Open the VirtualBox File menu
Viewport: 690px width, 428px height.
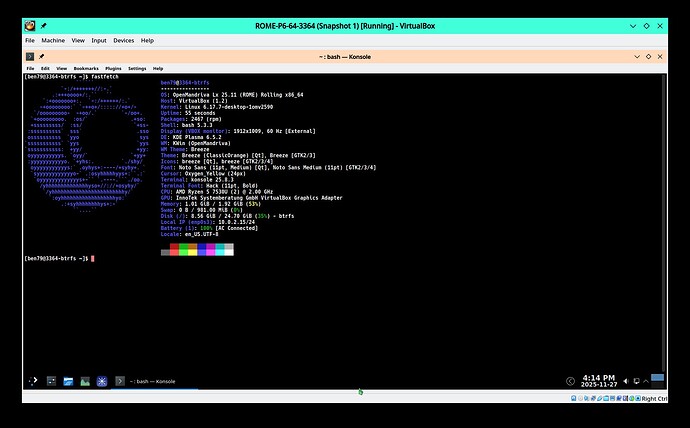[x=29, y=40]
